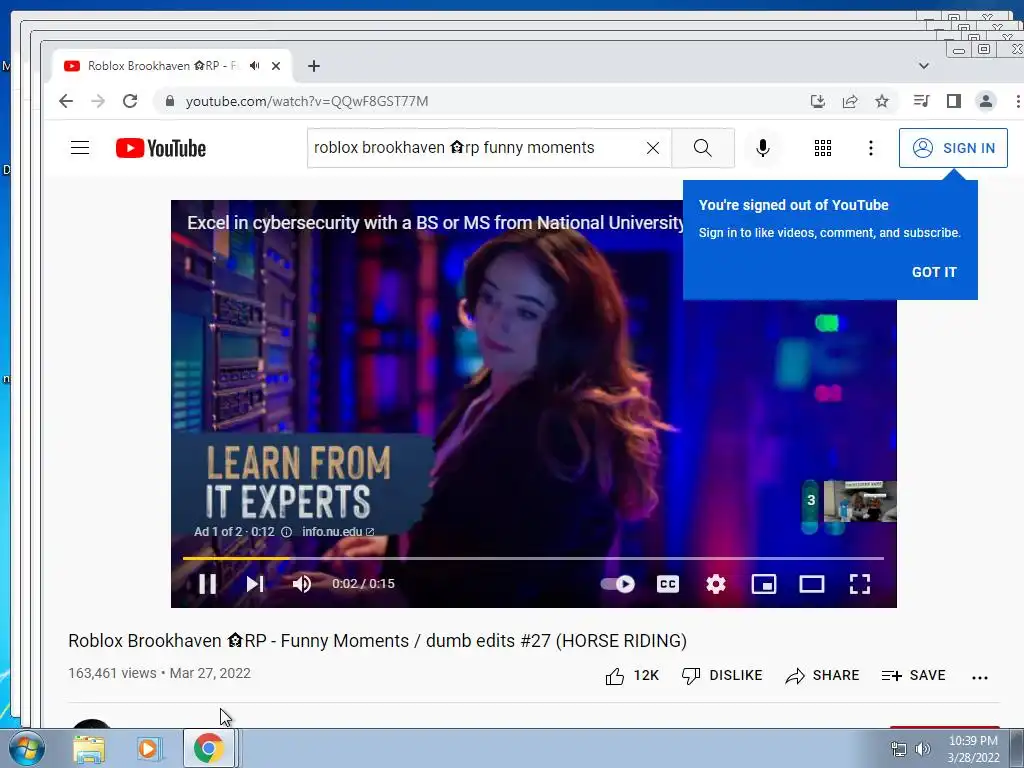1024x768 pixels.
Task: Reload the page
Action: [130, 101]
